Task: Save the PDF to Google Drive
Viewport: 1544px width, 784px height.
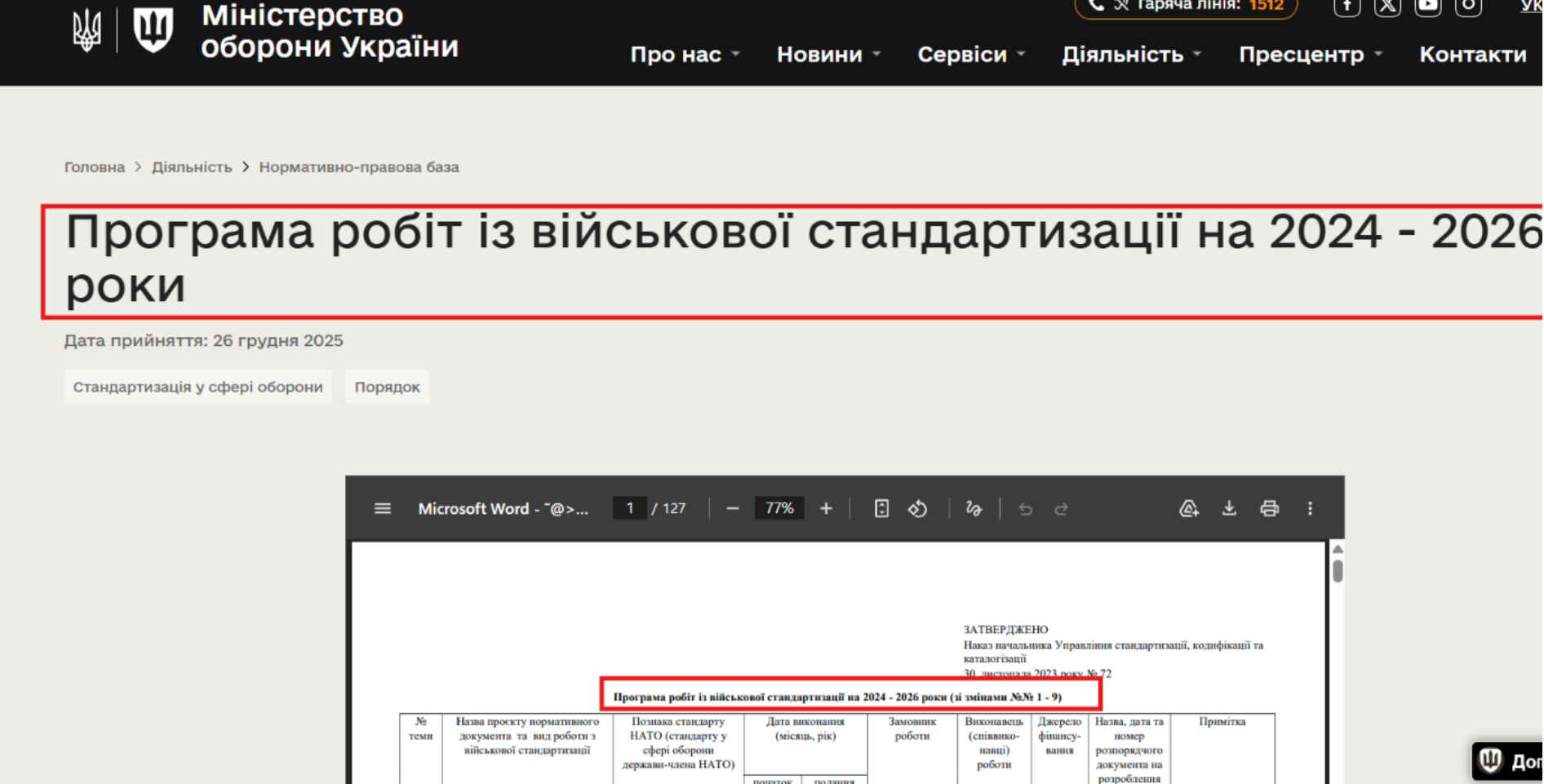Action: coord(1189,509)
